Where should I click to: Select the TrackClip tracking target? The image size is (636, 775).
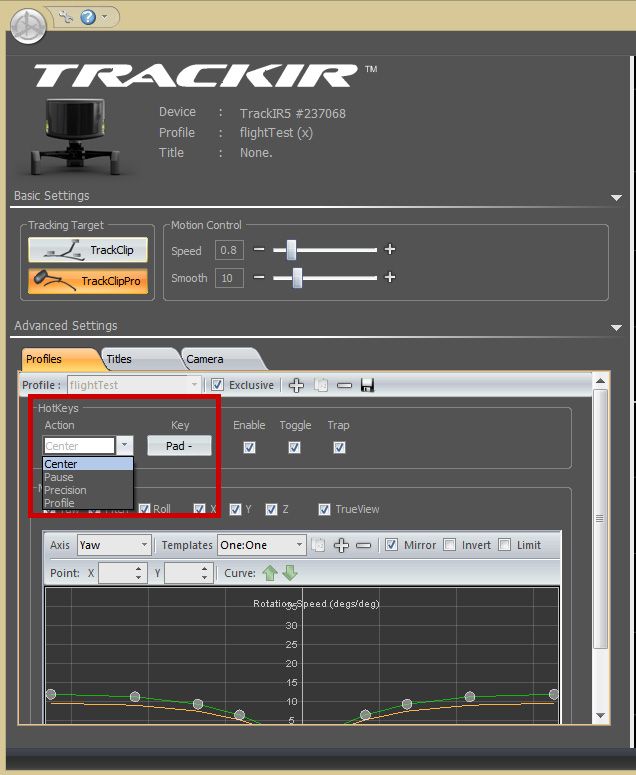pos(88,250)
